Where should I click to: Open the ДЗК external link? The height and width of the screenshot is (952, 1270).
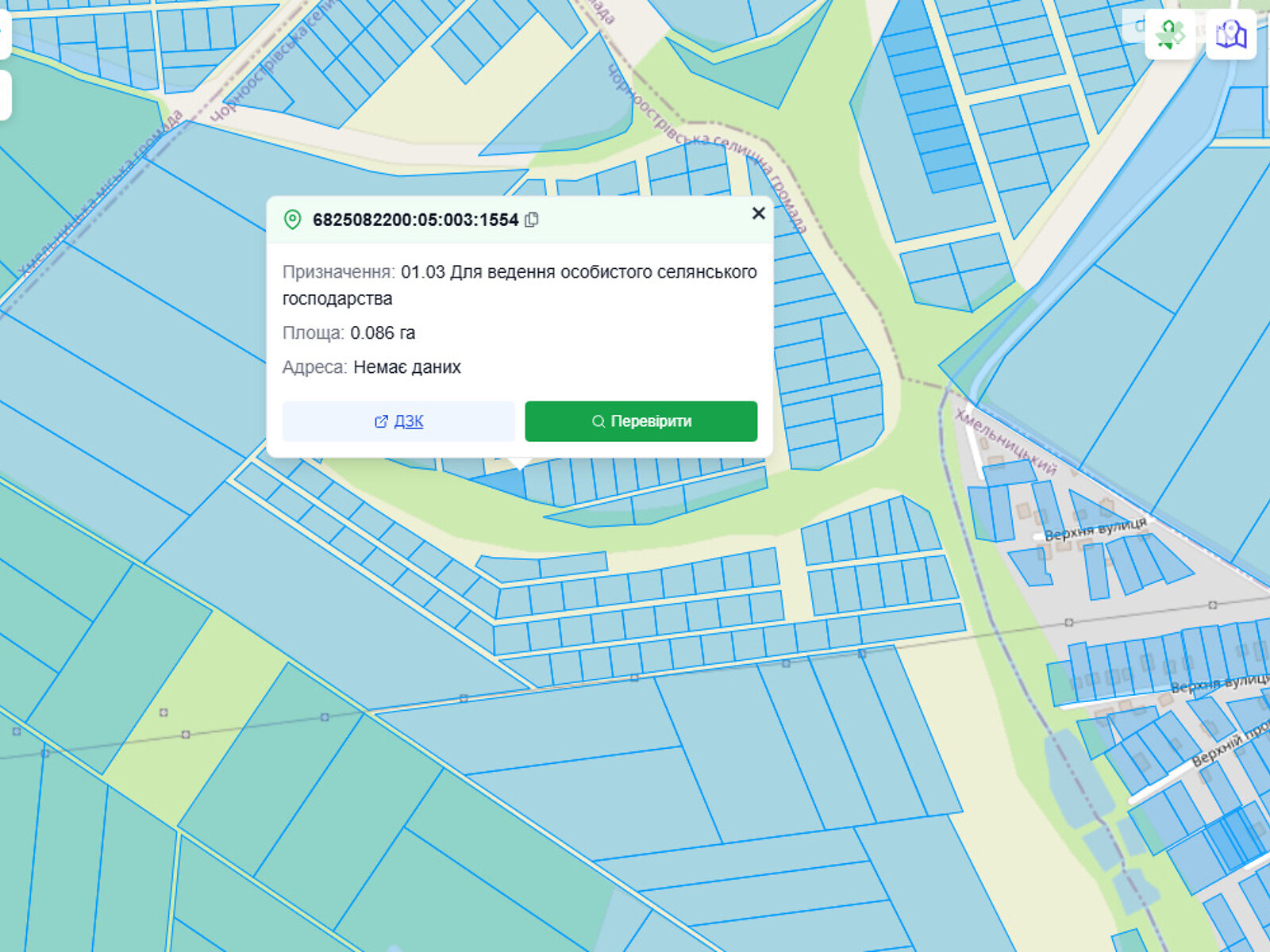pos(408,421)
